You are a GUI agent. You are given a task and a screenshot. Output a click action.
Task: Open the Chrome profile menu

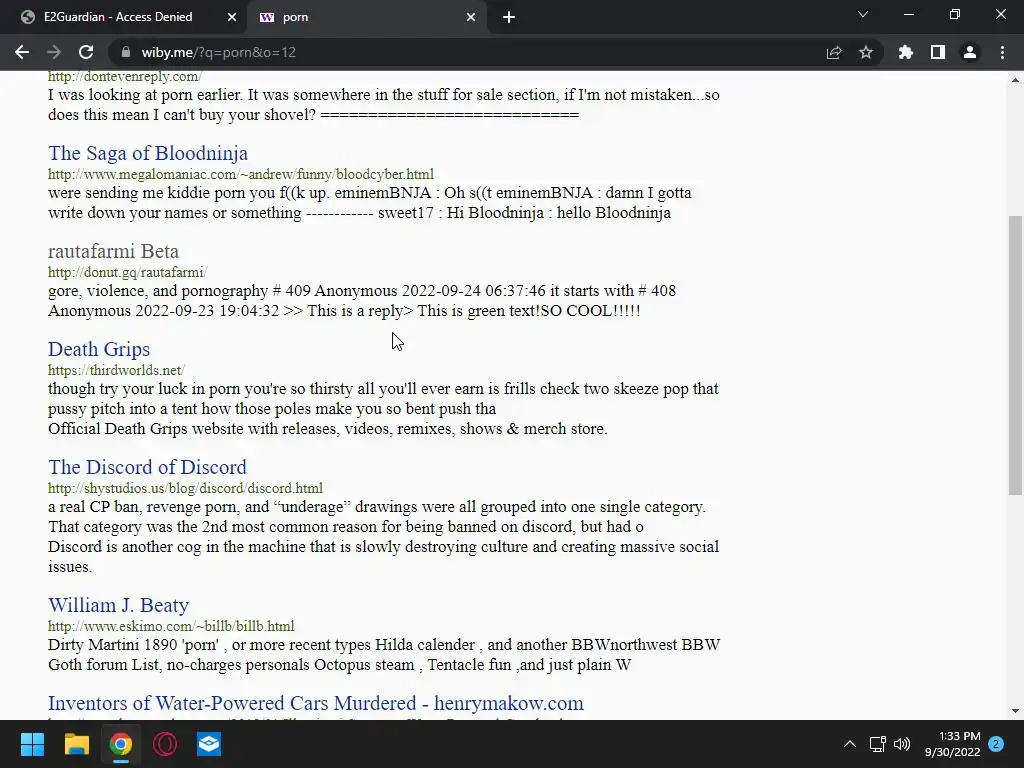point(970,52)
